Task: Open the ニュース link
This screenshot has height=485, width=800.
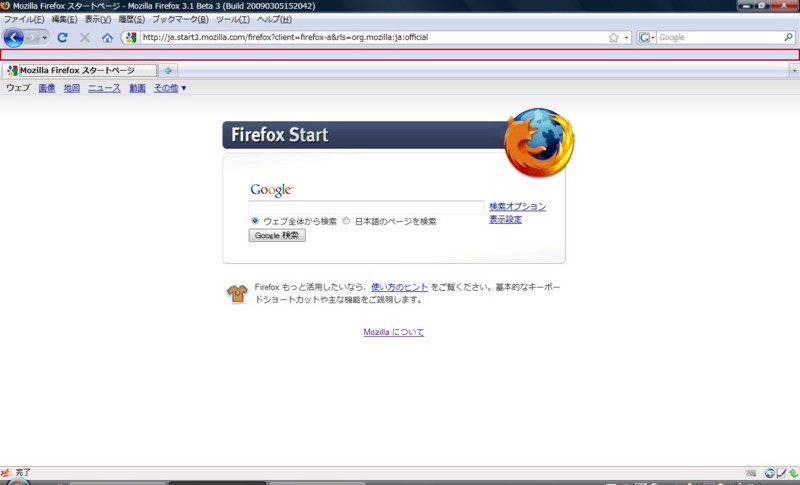Action: (104, 88)
